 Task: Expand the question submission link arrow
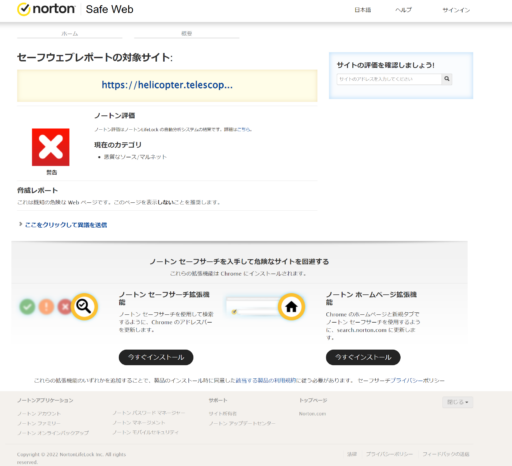point(20,224)
